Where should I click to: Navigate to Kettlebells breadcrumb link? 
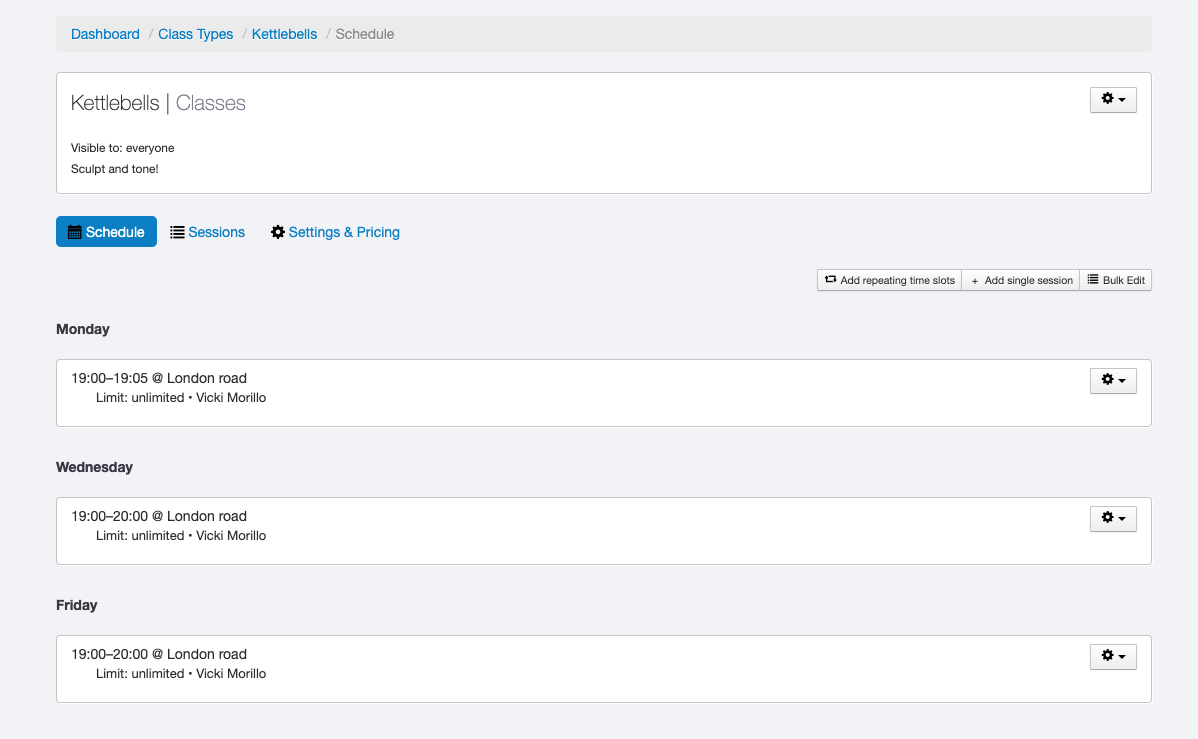point(284,34)
